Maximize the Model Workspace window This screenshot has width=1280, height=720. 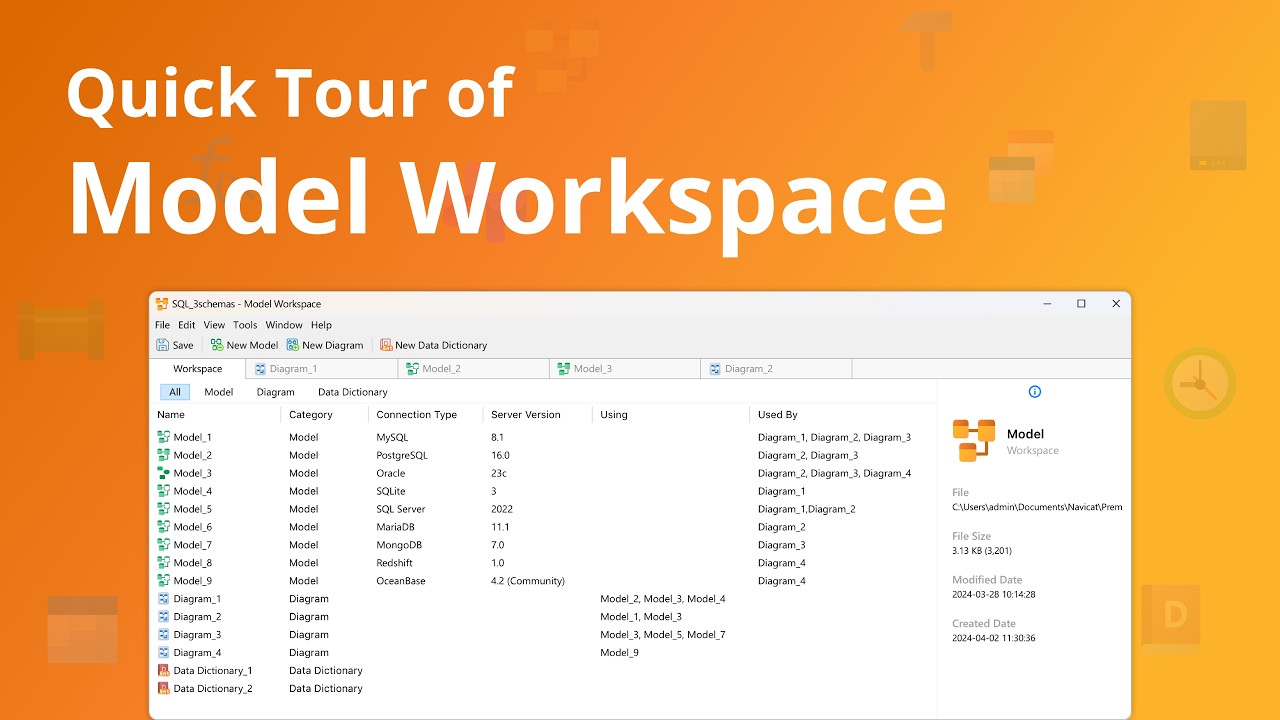1081,304
